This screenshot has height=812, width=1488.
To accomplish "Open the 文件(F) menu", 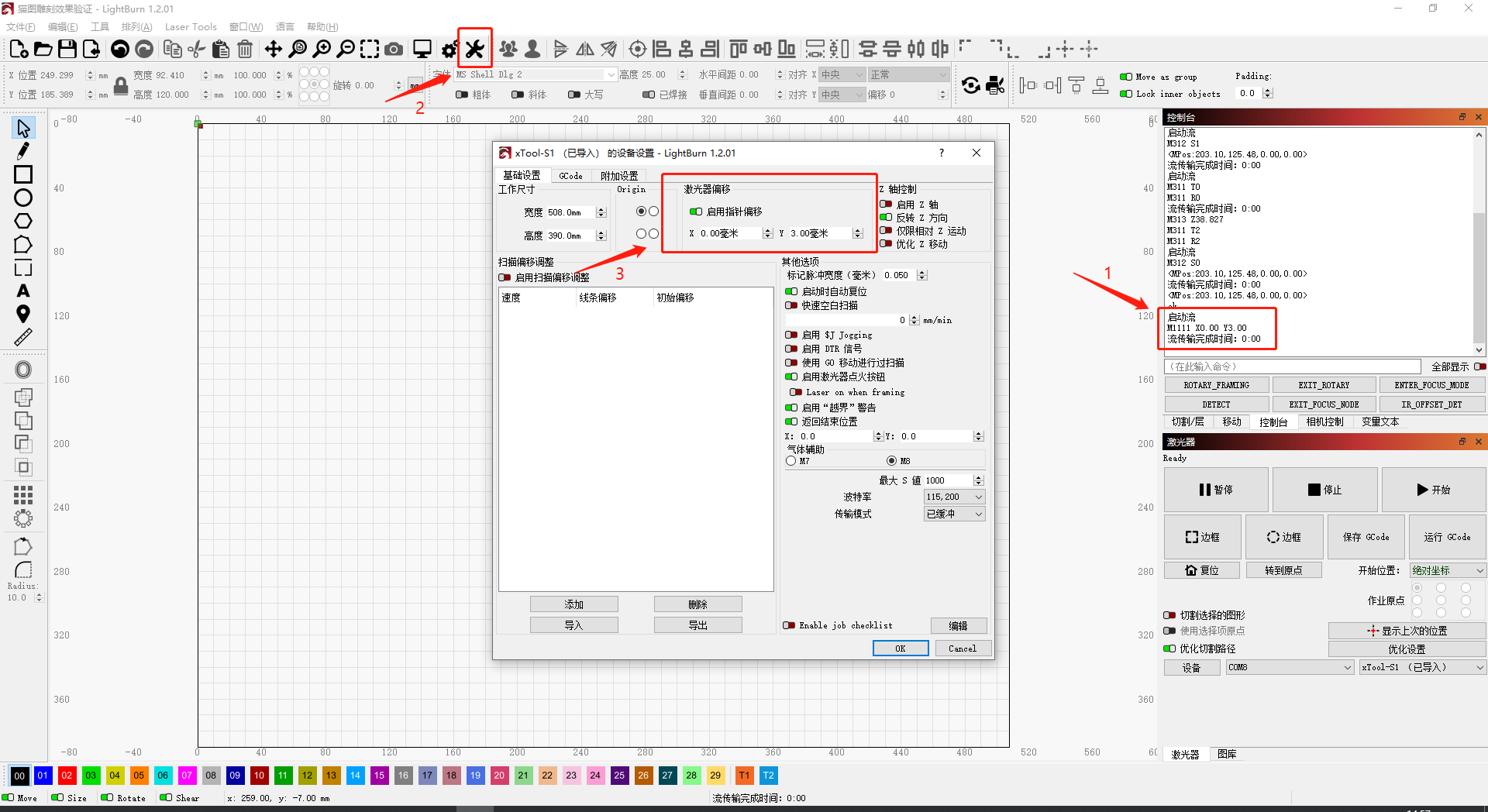I will click(20, 26).
